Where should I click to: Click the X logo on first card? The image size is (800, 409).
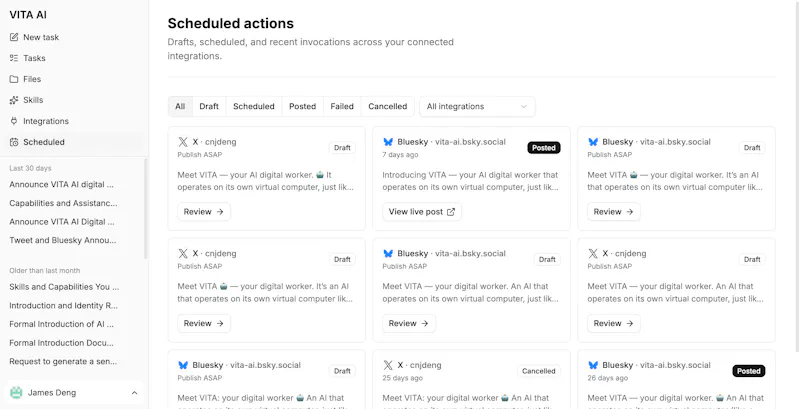coord(183,142)
